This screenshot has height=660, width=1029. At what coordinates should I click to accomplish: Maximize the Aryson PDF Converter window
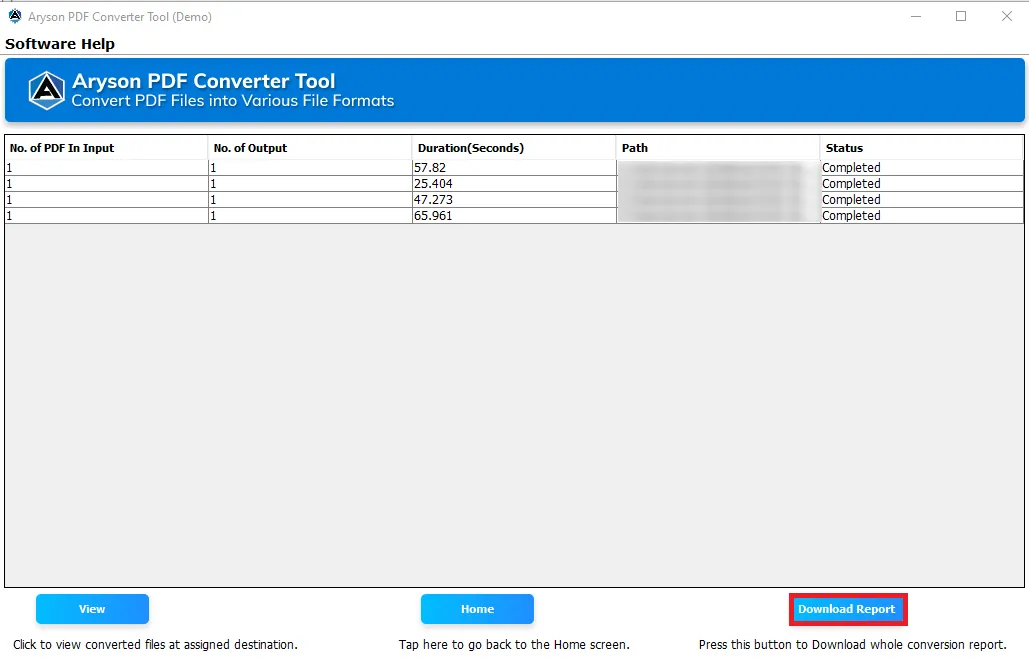[961, 16]
